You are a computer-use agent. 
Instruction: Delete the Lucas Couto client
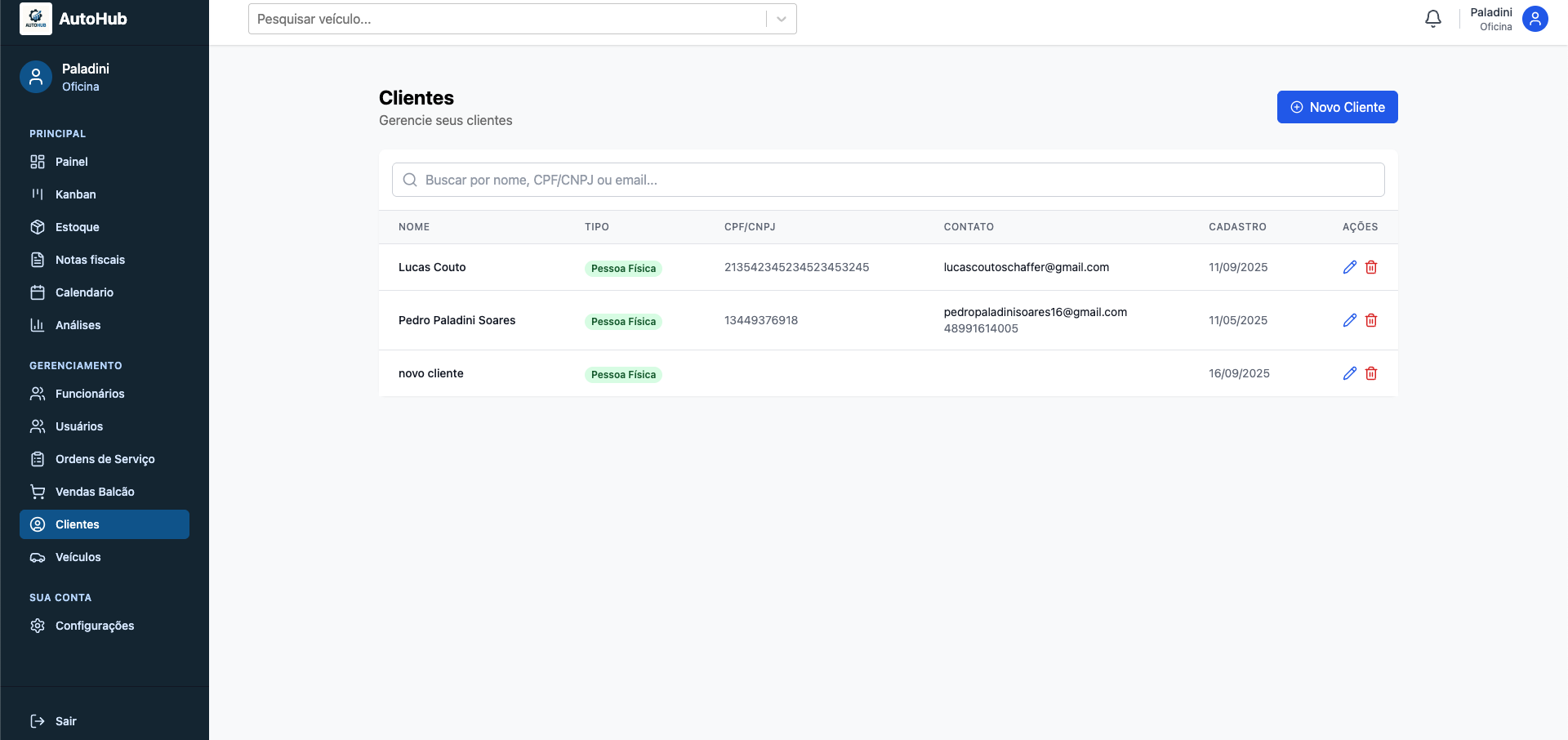1371,267
